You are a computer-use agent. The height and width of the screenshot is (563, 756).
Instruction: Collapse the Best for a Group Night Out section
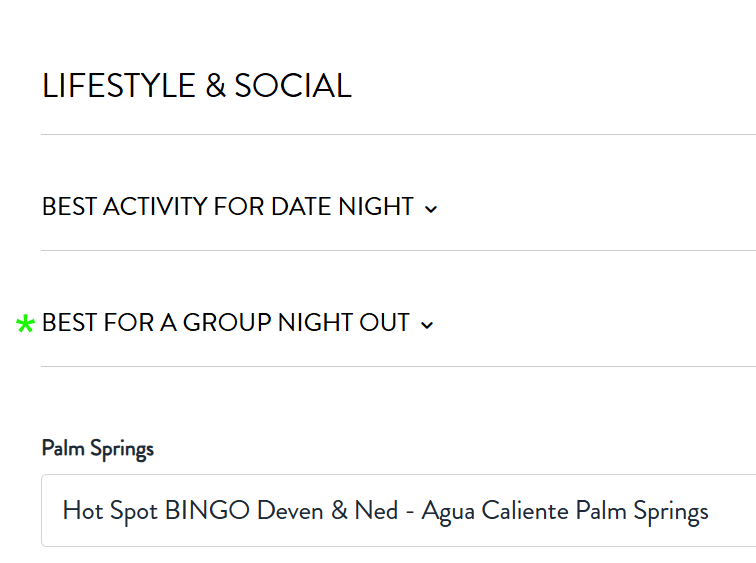coord(226,323)
